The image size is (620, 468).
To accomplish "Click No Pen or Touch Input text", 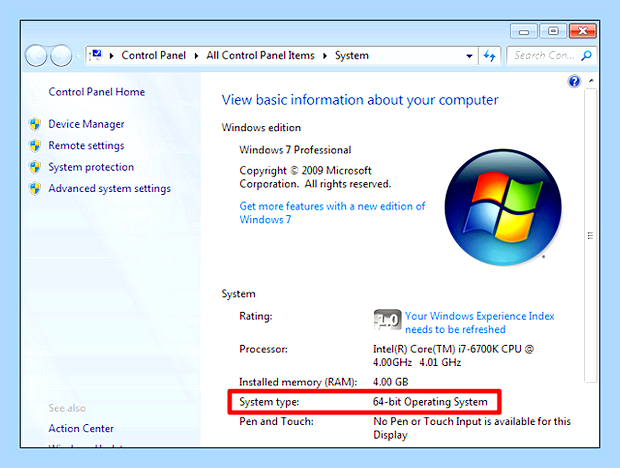I will [x=472, y=428].
